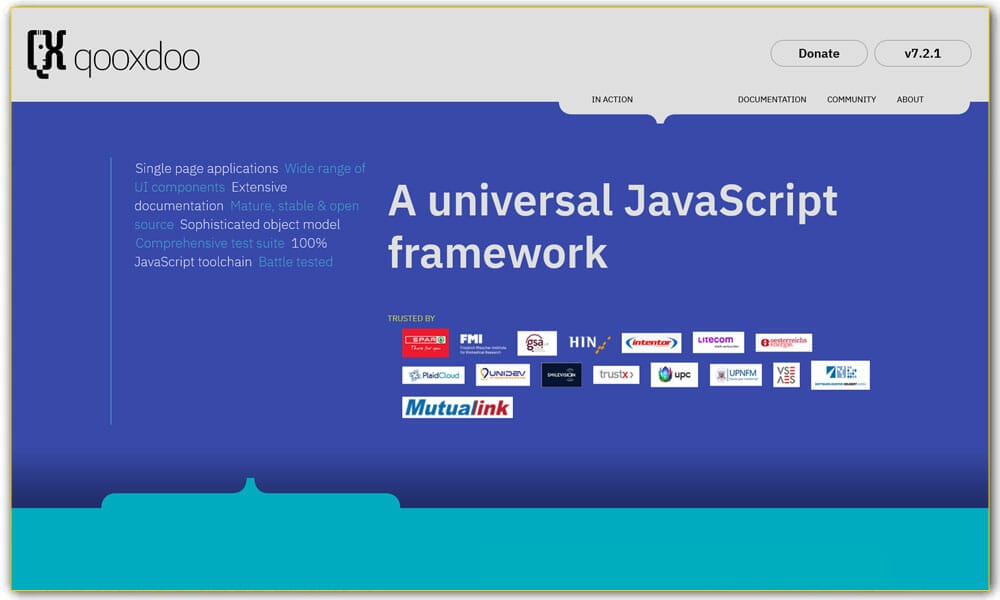Open the COMMUNITY section
1000x600 pixels.
click(851, 99)
